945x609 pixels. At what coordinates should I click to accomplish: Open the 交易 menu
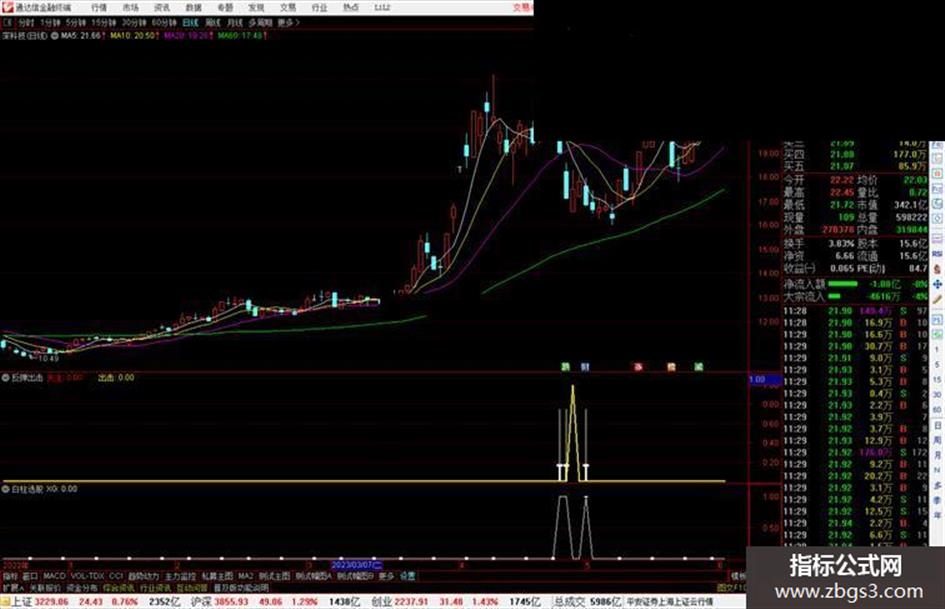coord(288,7)
